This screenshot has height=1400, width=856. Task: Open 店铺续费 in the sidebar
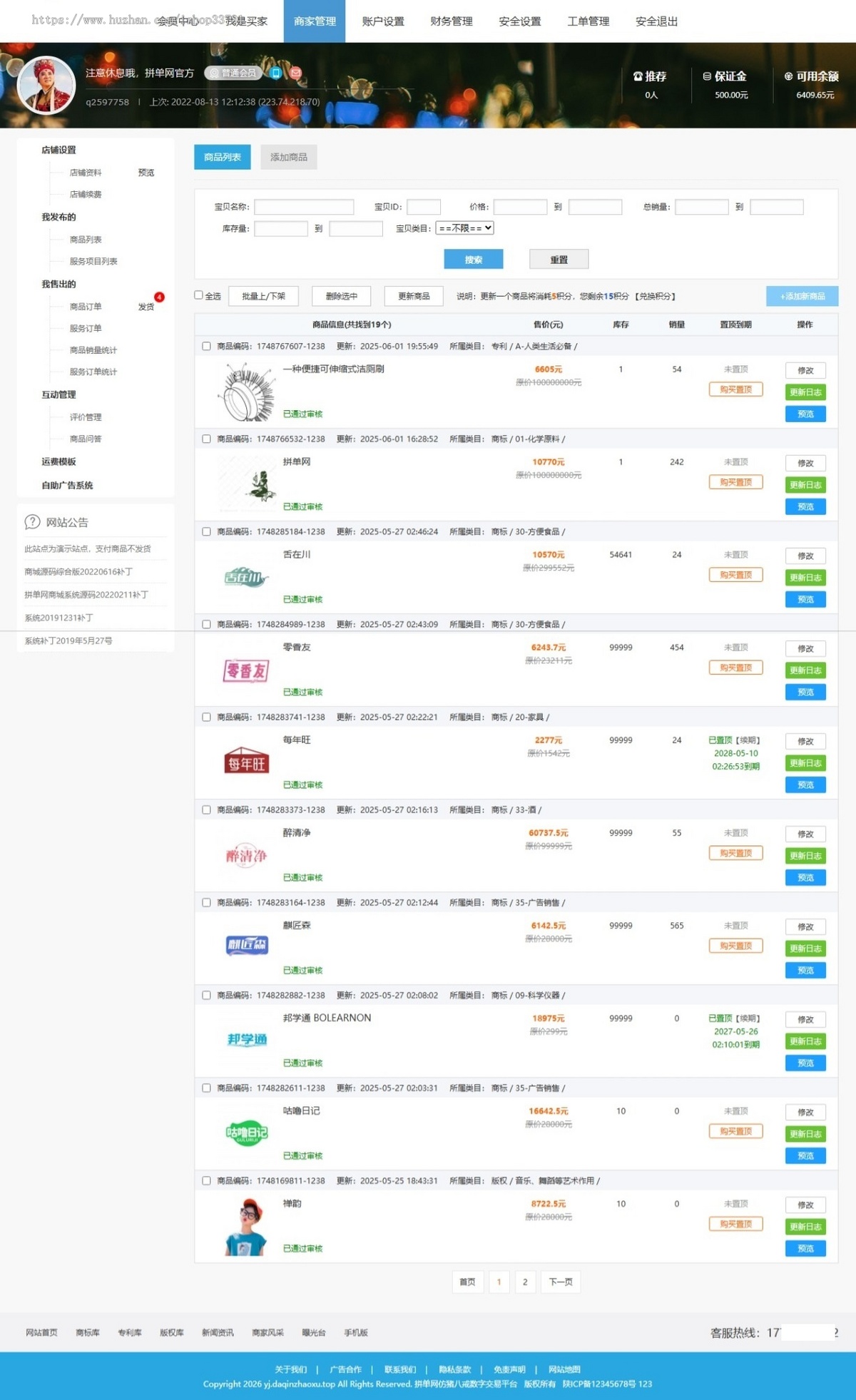[x=86, y=194]
